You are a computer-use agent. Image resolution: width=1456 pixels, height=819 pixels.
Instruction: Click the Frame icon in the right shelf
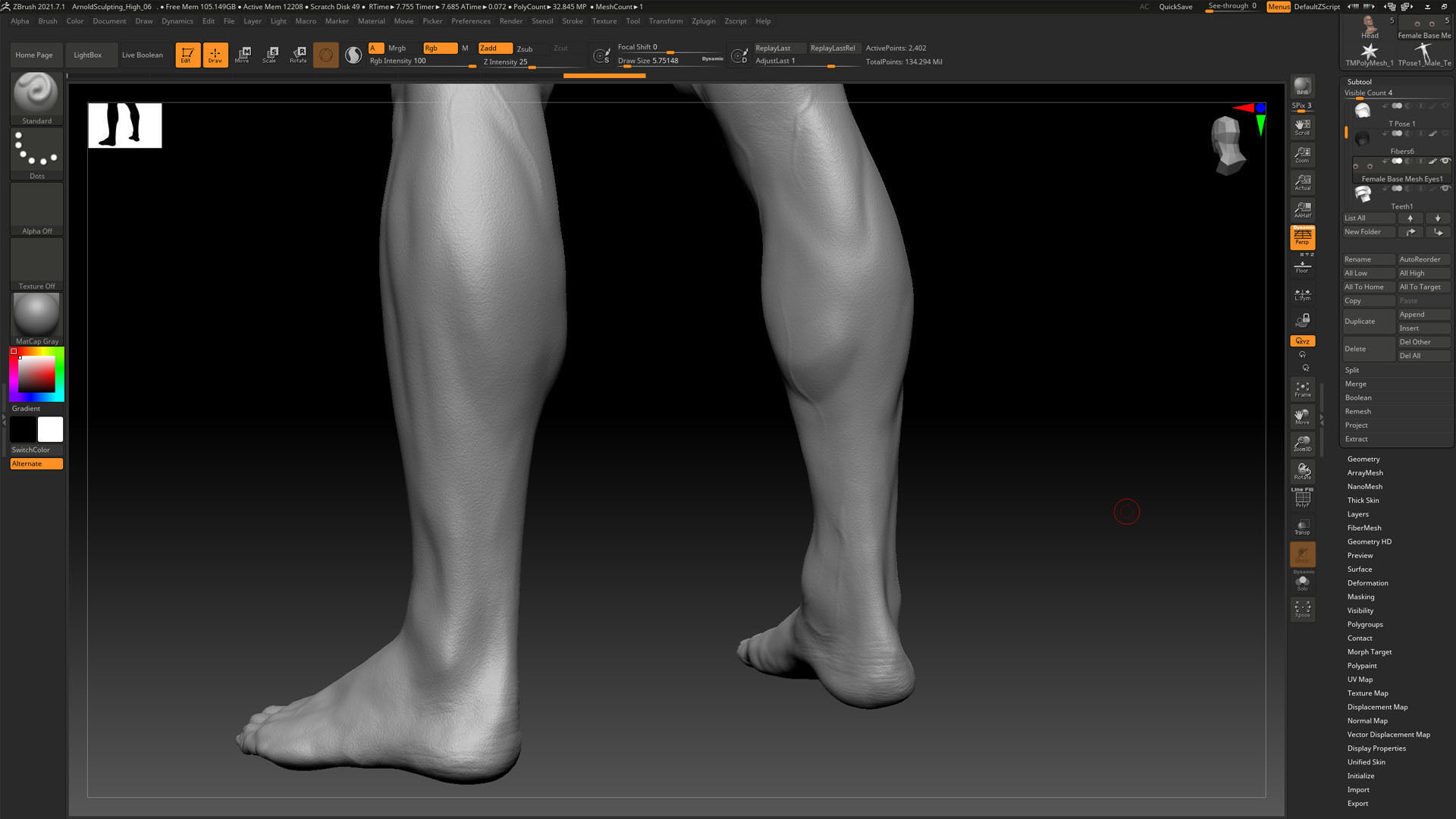click(x=1302, y=389)
